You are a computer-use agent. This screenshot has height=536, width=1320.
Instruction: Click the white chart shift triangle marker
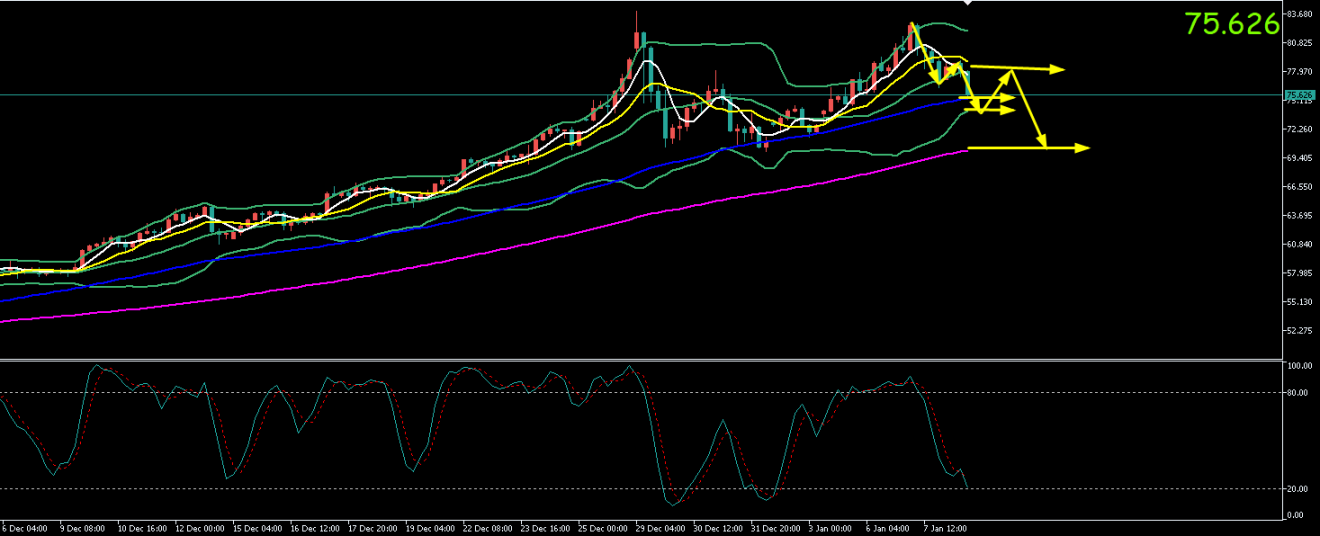point(966,4)
